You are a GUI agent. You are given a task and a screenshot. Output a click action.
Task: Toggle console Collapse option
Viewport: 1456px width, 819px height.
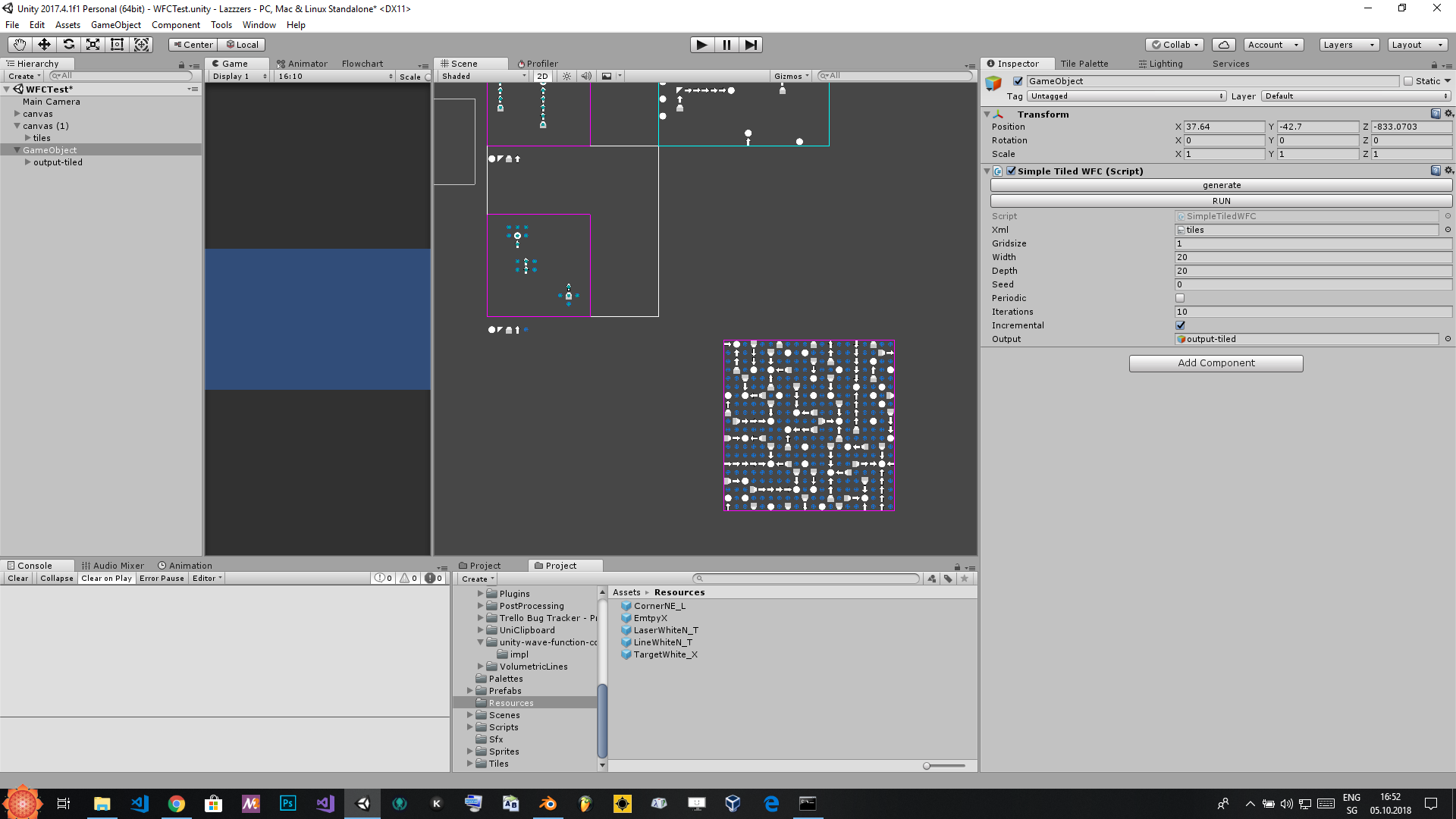click(x=57, y=578)
